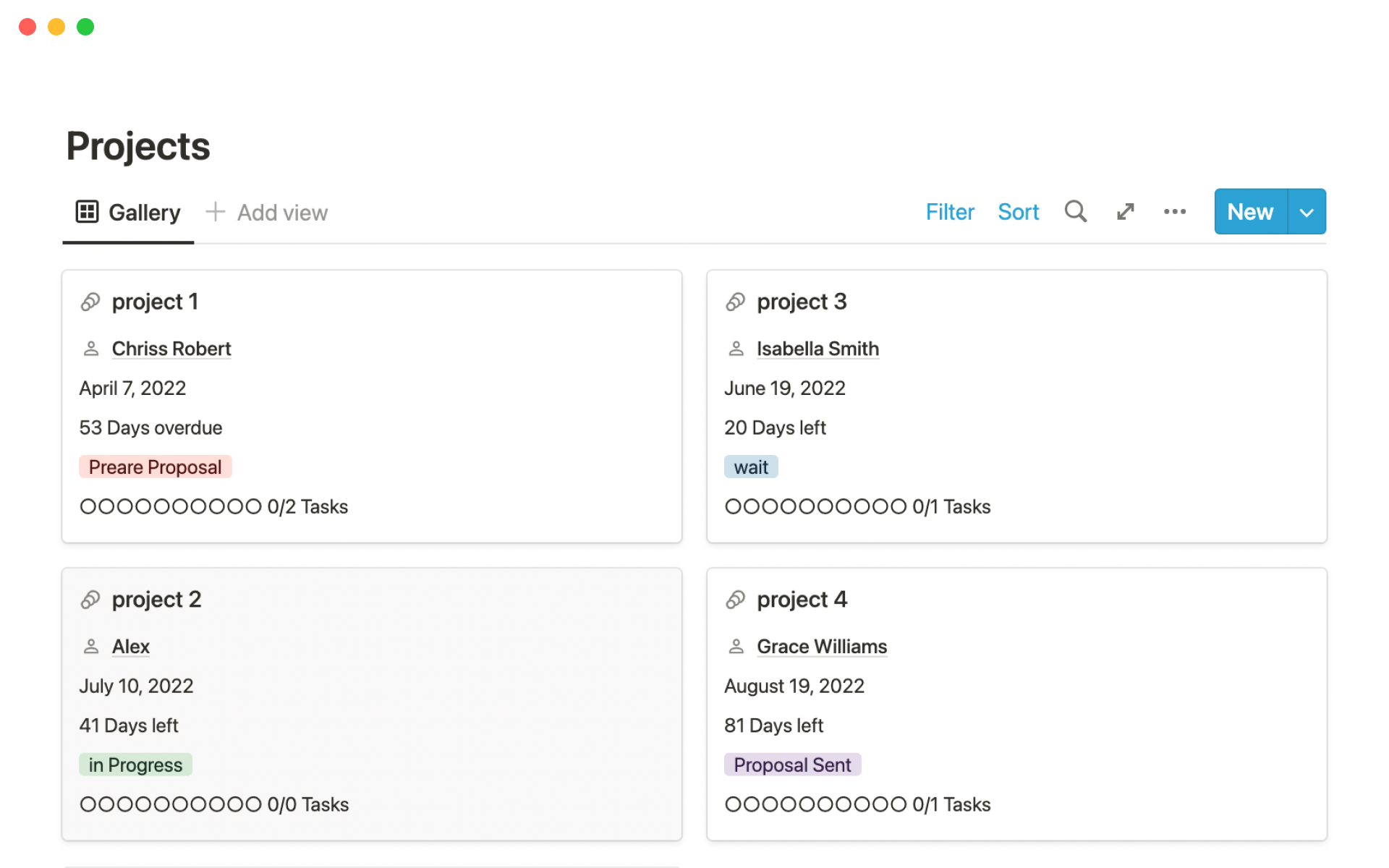Click the Preare Proposal red status tag
The image size is (1389, 868).
[x=155, y=467]
